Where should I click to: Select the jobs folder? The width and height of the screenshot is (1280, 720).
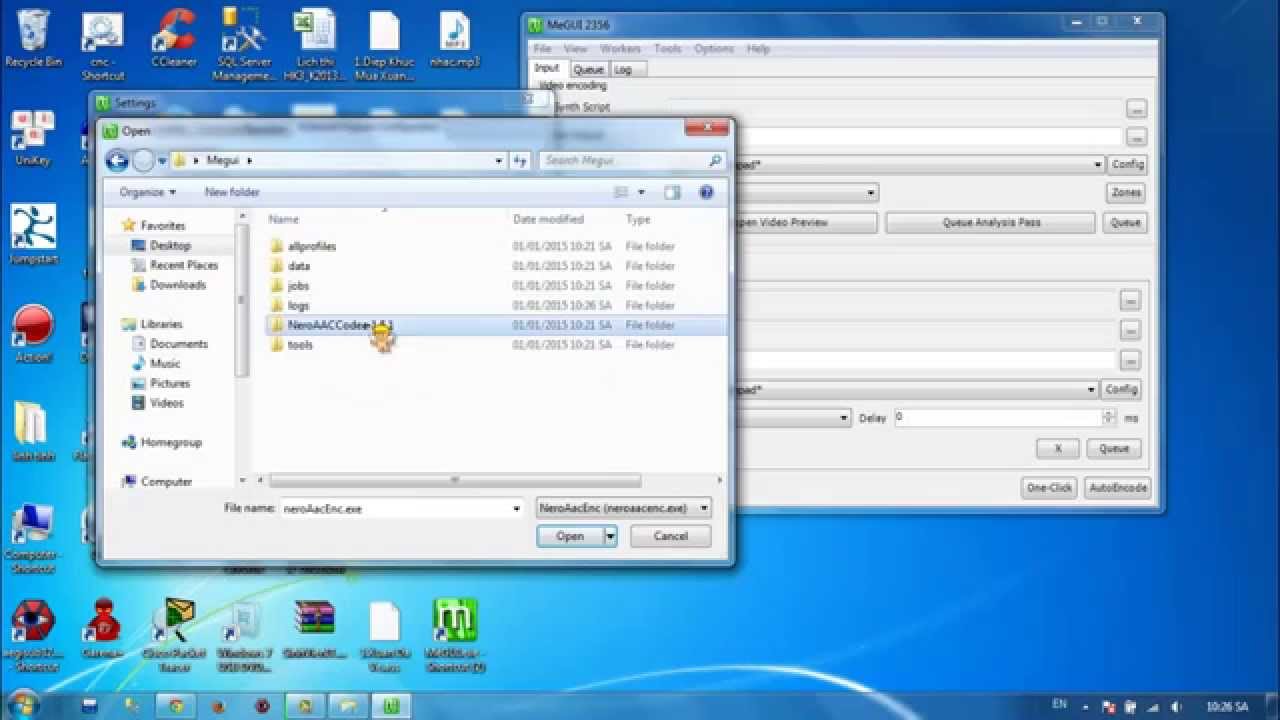[298, 286]
